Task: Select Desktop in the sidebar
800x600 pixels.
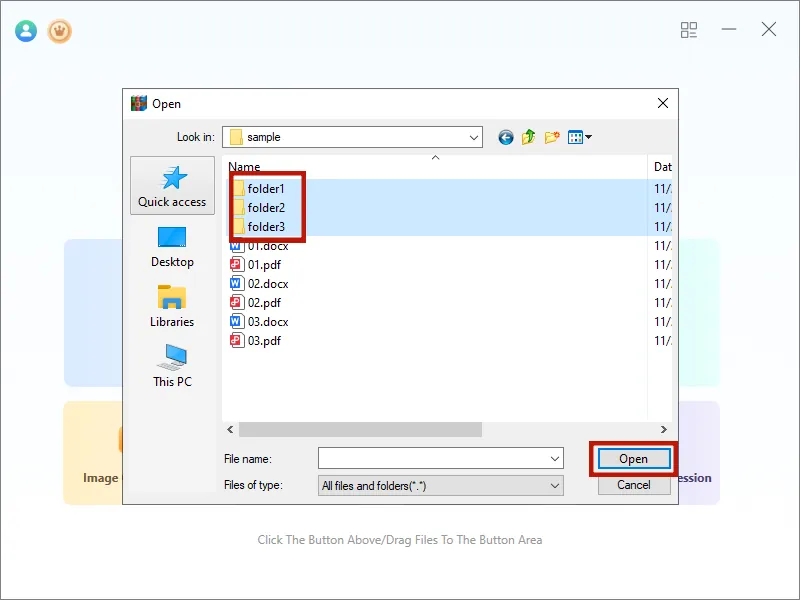Action: click(x=171, y=245)
